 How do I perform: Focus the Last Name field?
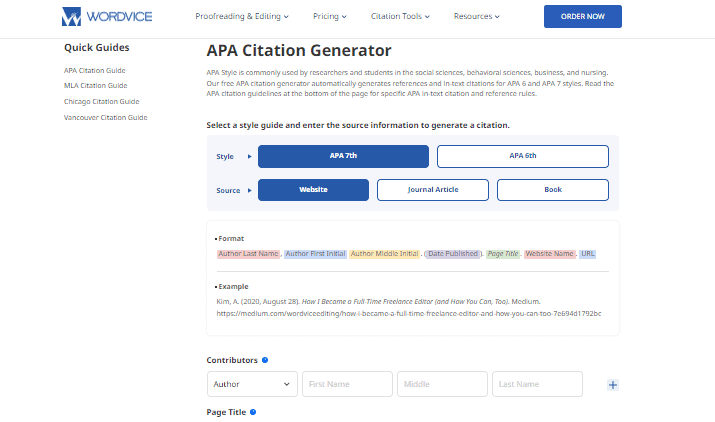[537, 384]
